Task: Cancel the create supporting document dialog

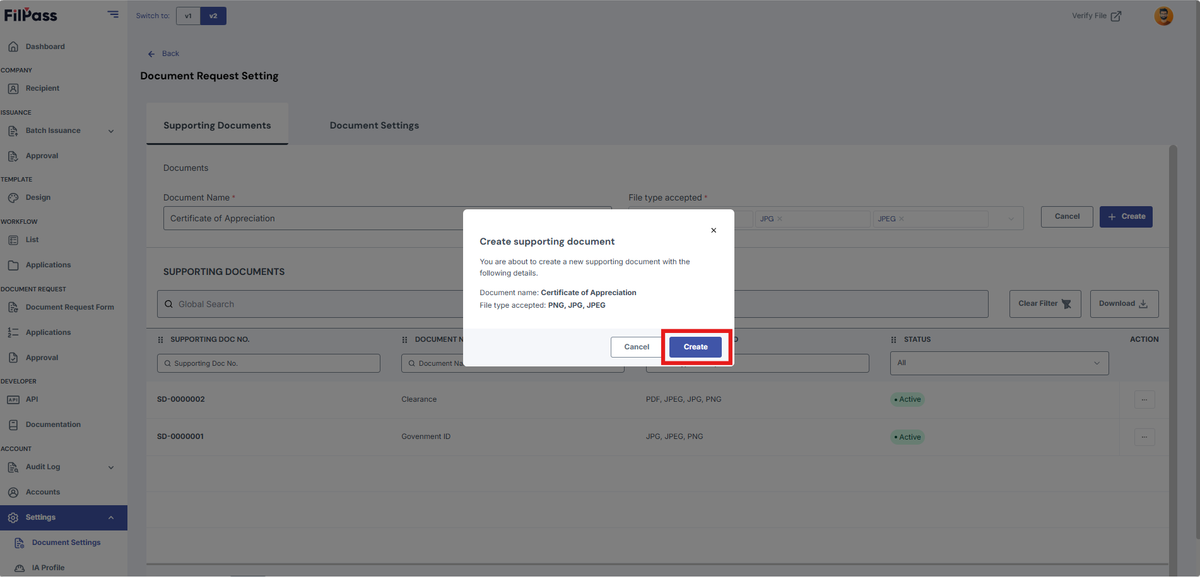Action: click(x=637, y=347)
